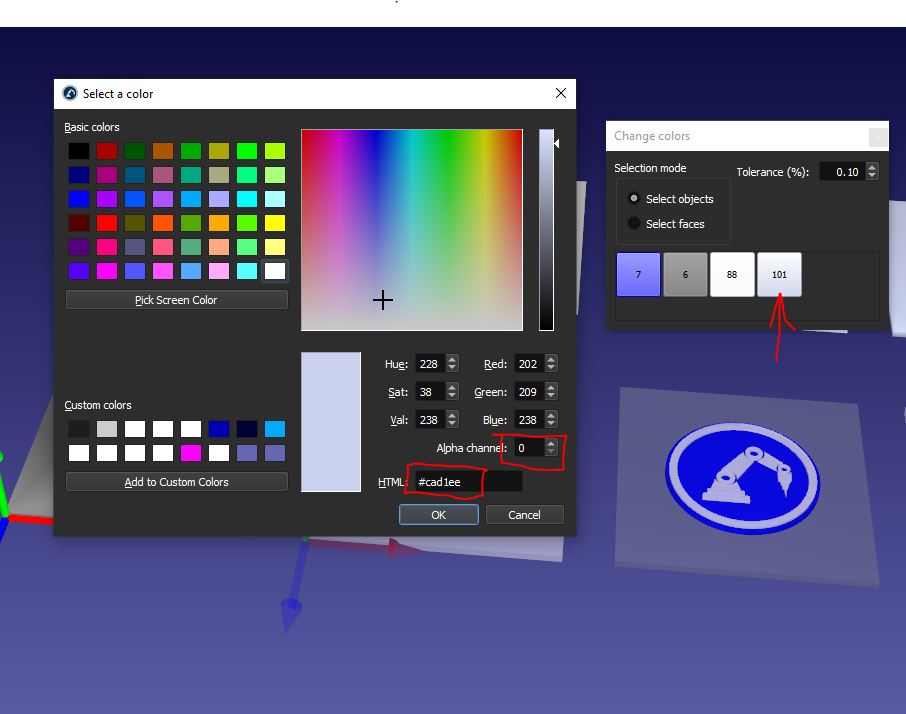Viewport: 906px width, 714px height.
Task: Cancel the color selection dialog
Action: pyautogui.click(x=524, y=515)
